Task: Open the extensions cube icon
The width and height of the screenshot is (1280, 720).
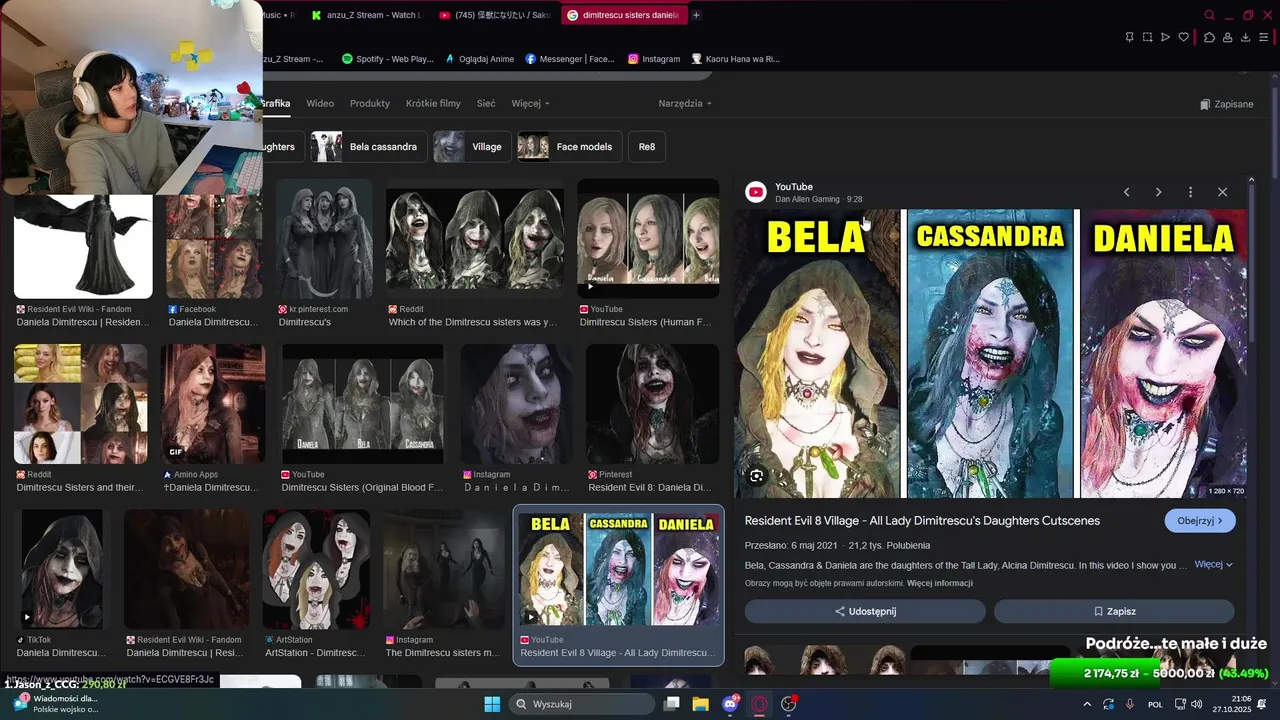Action: [1209, 37]
